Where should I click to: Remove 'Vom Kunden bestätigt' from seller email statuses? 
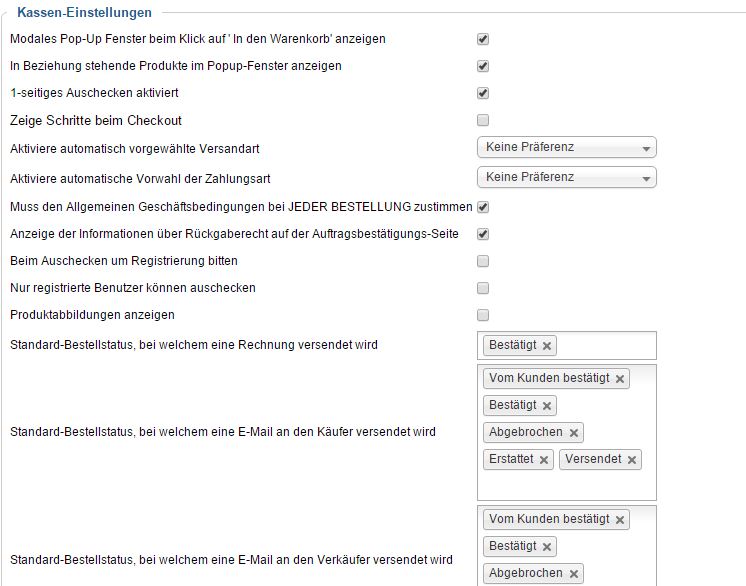coord(620,520)
